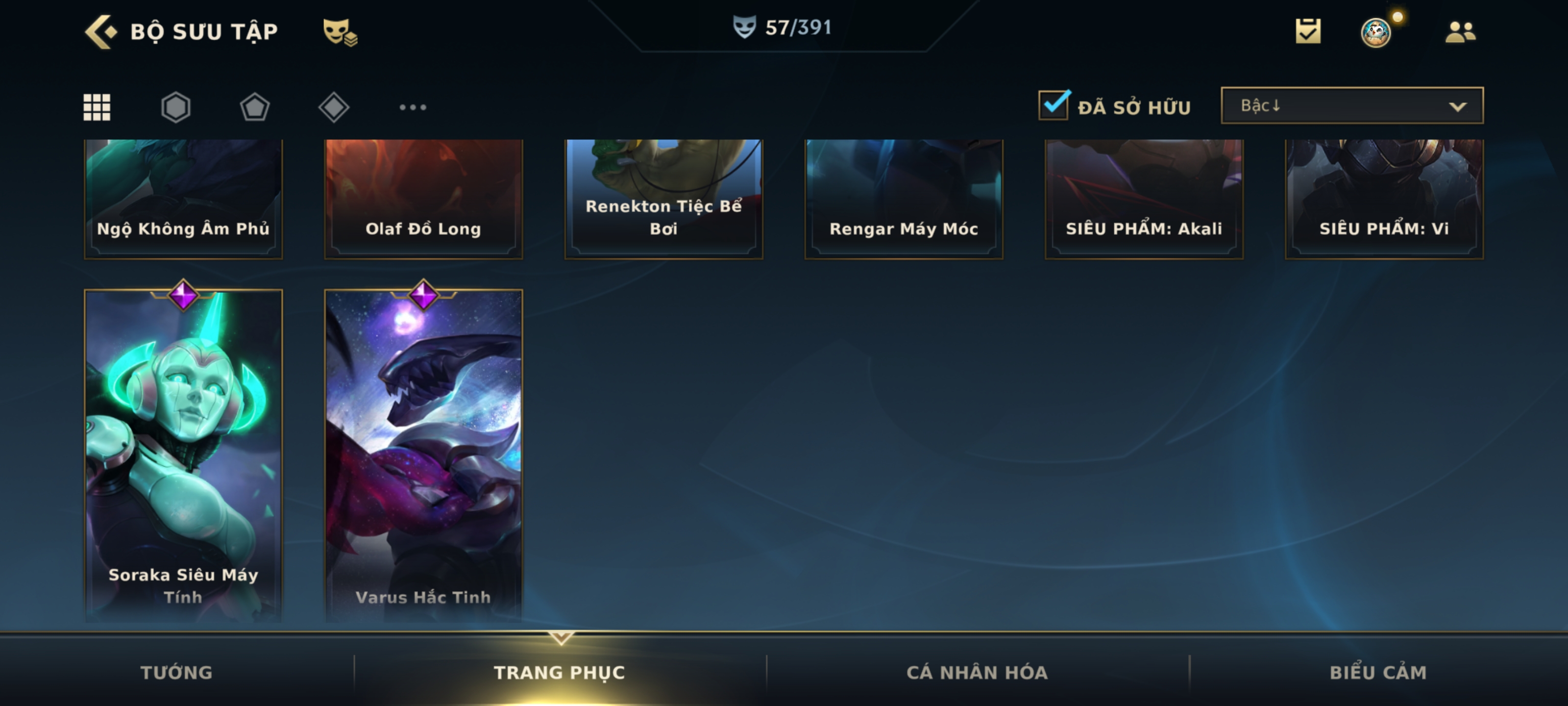Filter skins by pentagon tier icon

[x=254, y=107]
